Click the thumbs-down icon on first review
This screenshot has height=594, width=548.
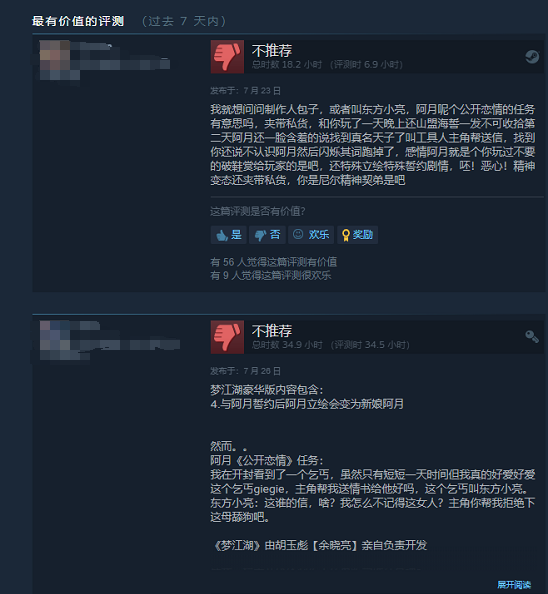pyautogui.click(x=227, y=57)
